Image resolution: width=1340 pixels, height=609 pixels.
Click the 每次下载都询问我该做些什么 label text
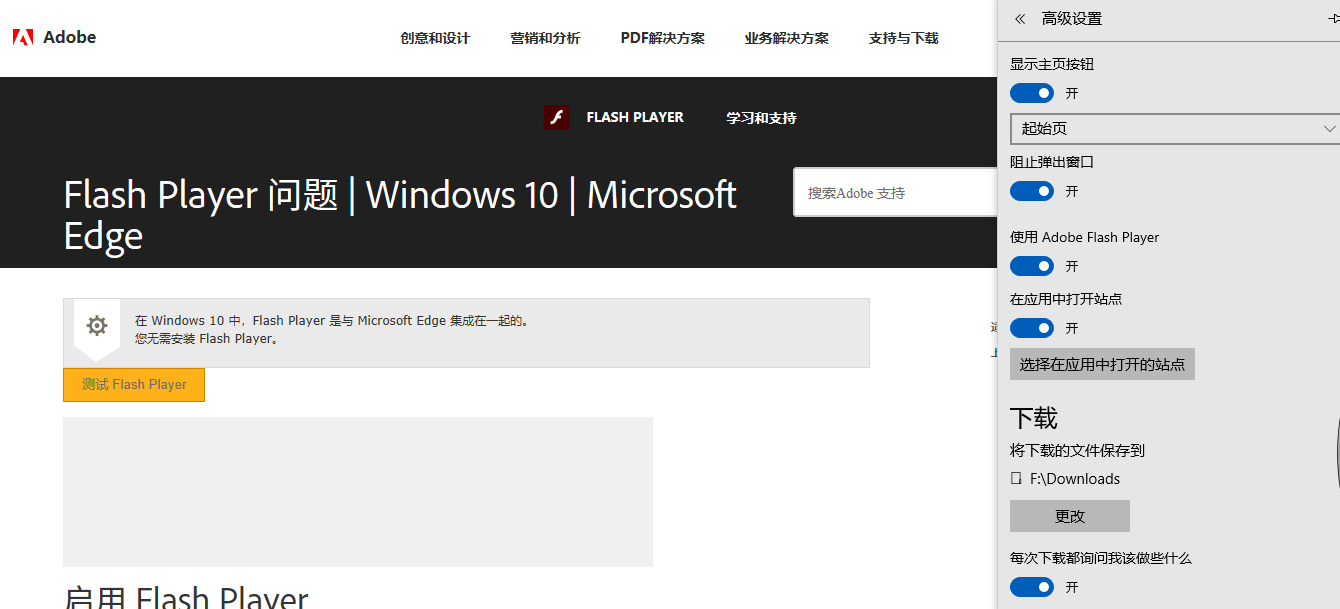coord(1101,558)
